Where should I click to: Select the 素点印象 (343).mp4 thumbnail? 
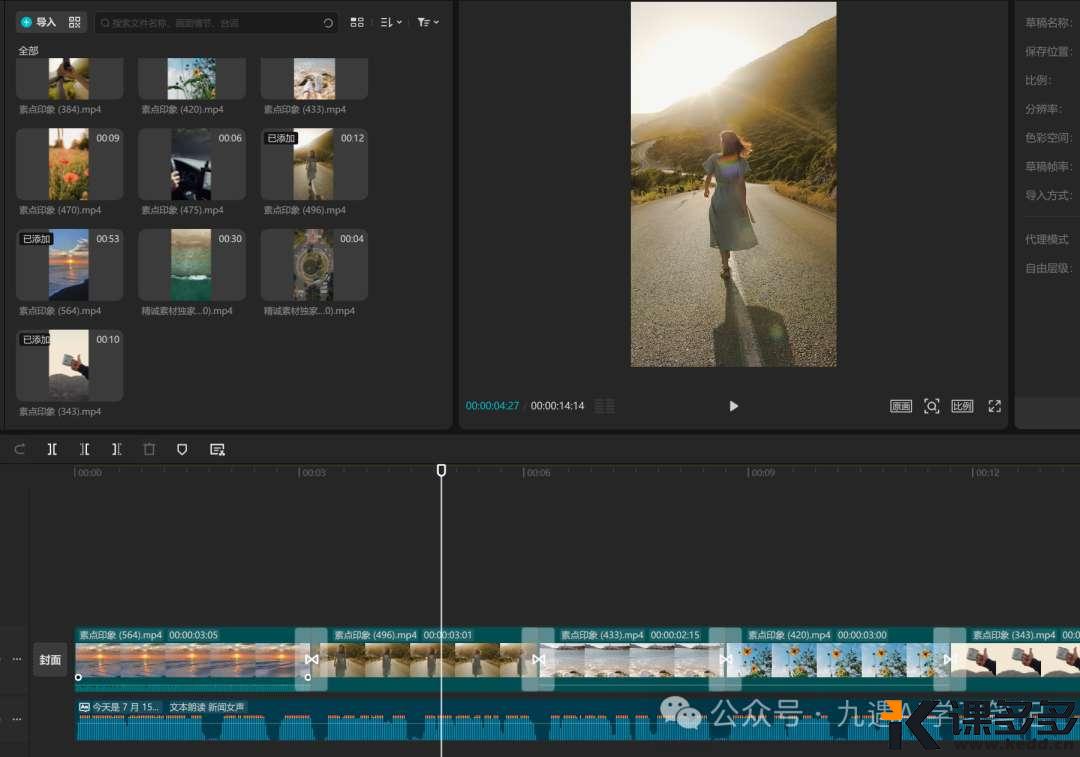point(69,365)
